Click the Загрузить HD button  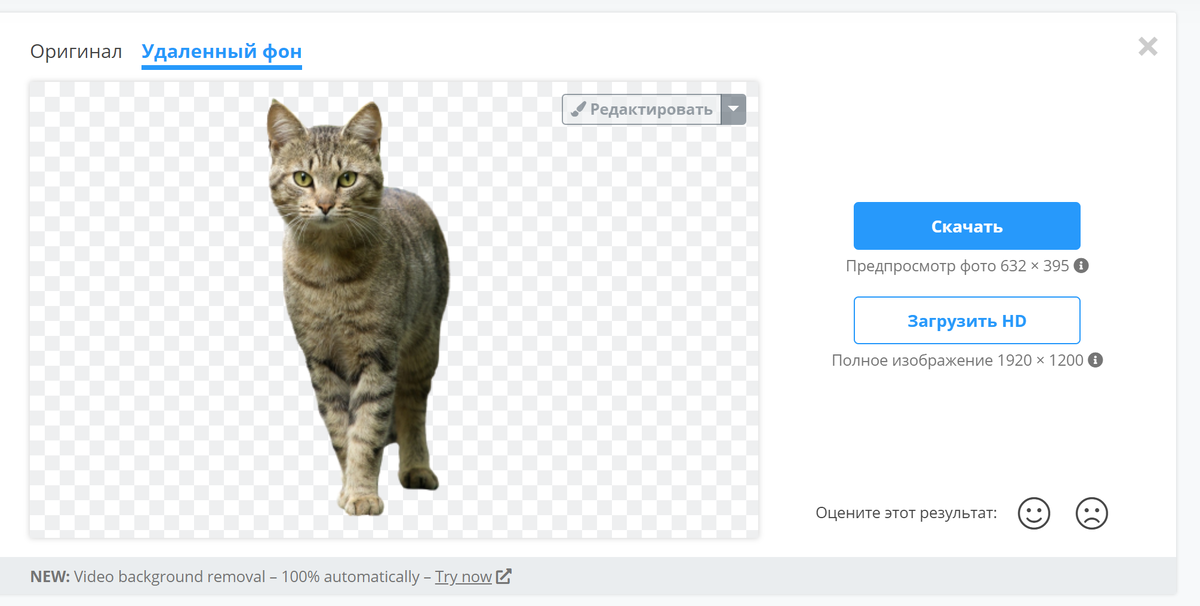pos(967,321)
